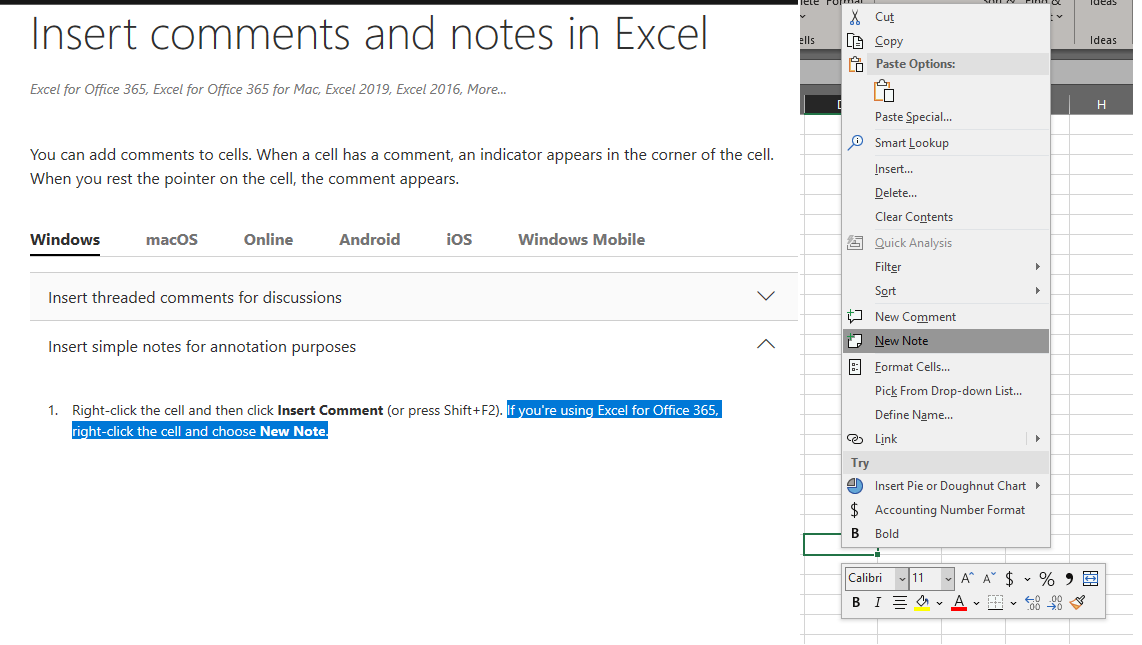Decrease decimal places in the mini toolbar

point(1055,602)
